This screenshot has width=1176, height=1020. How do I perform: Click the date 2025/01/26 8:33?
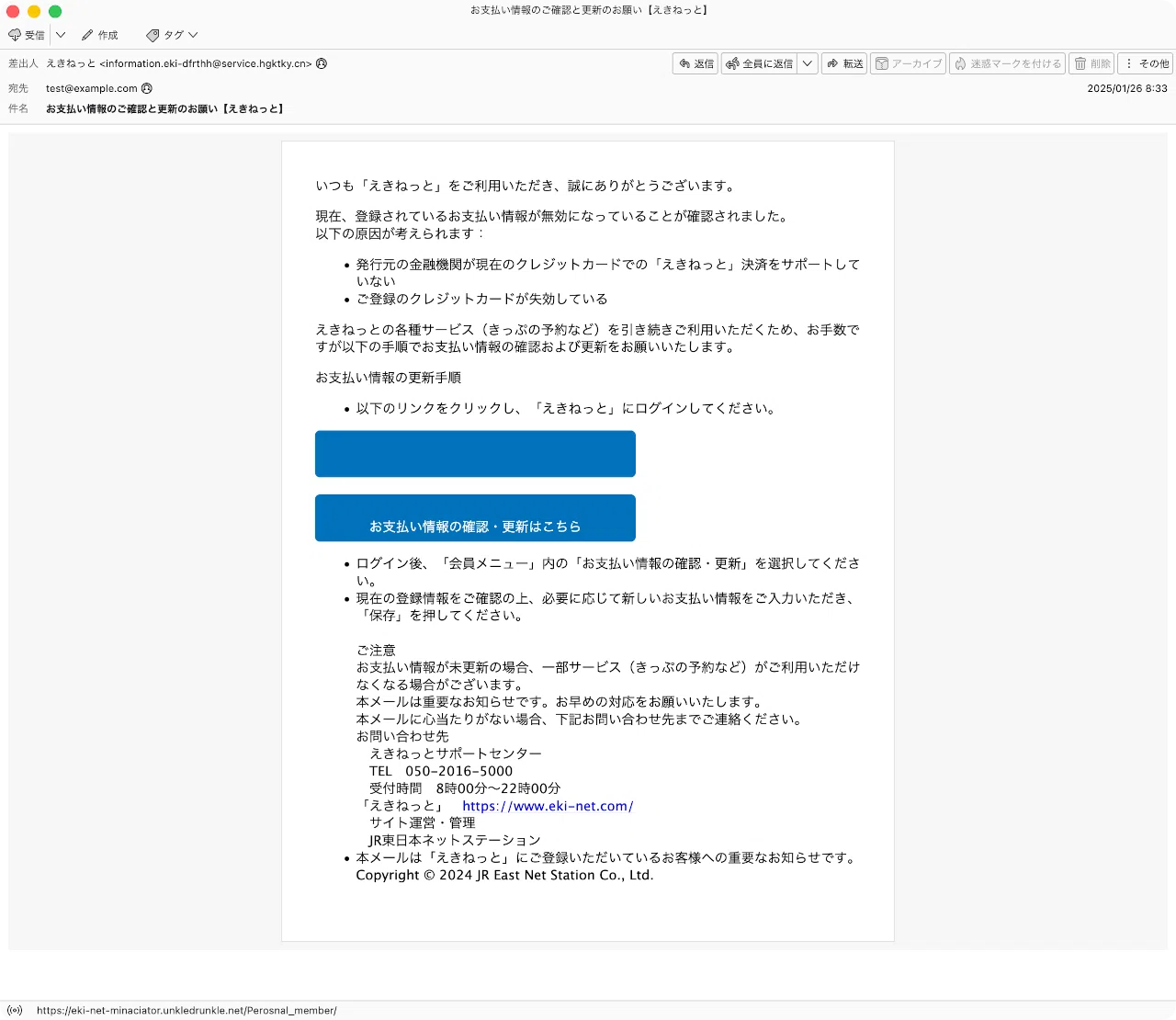(x=1127, y=88)
